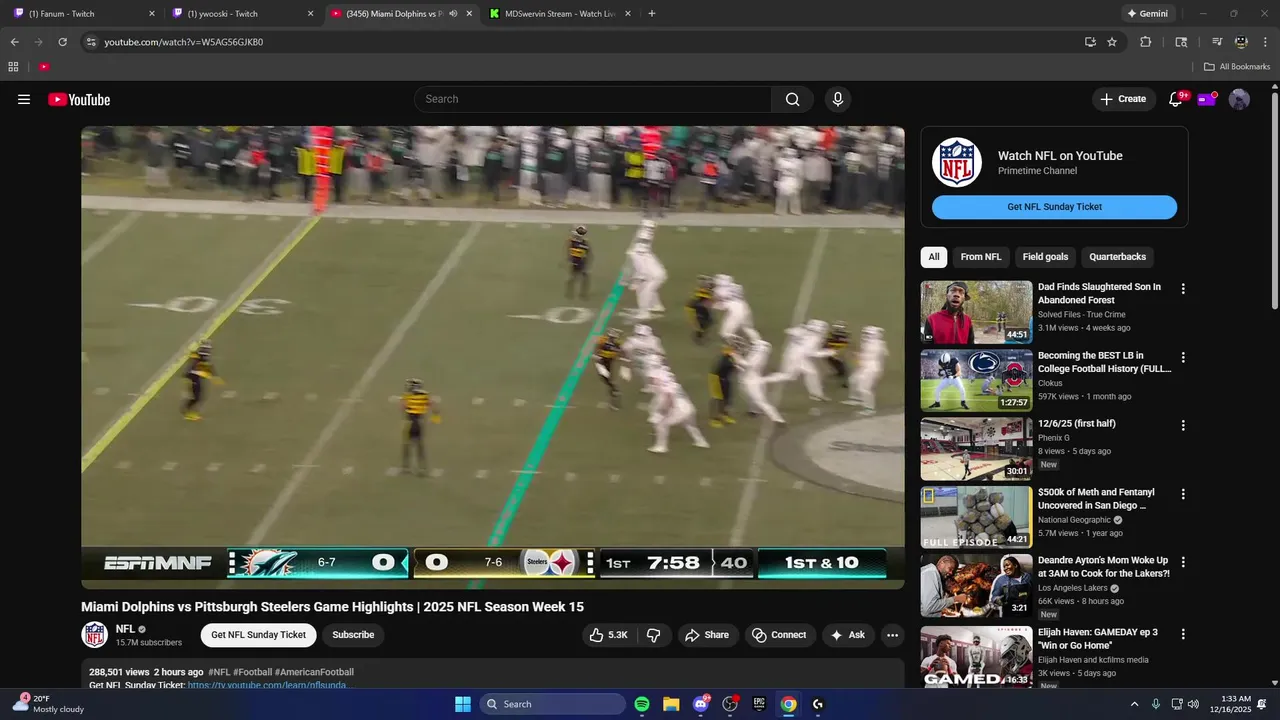Open File Explorer from the taskbar

tap(671, 704)
